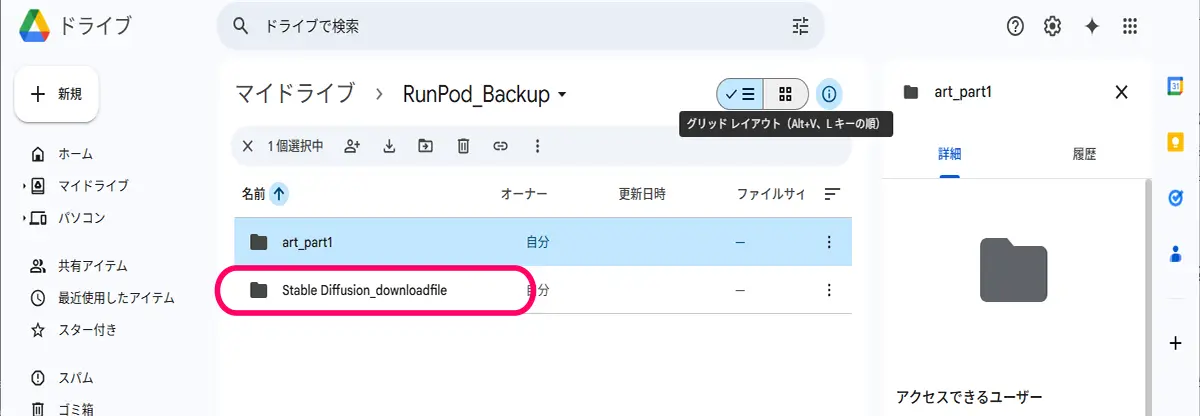The image size is (1200, 416).
Task: Switch to grid layout view
Action: (x=786, y=94)
